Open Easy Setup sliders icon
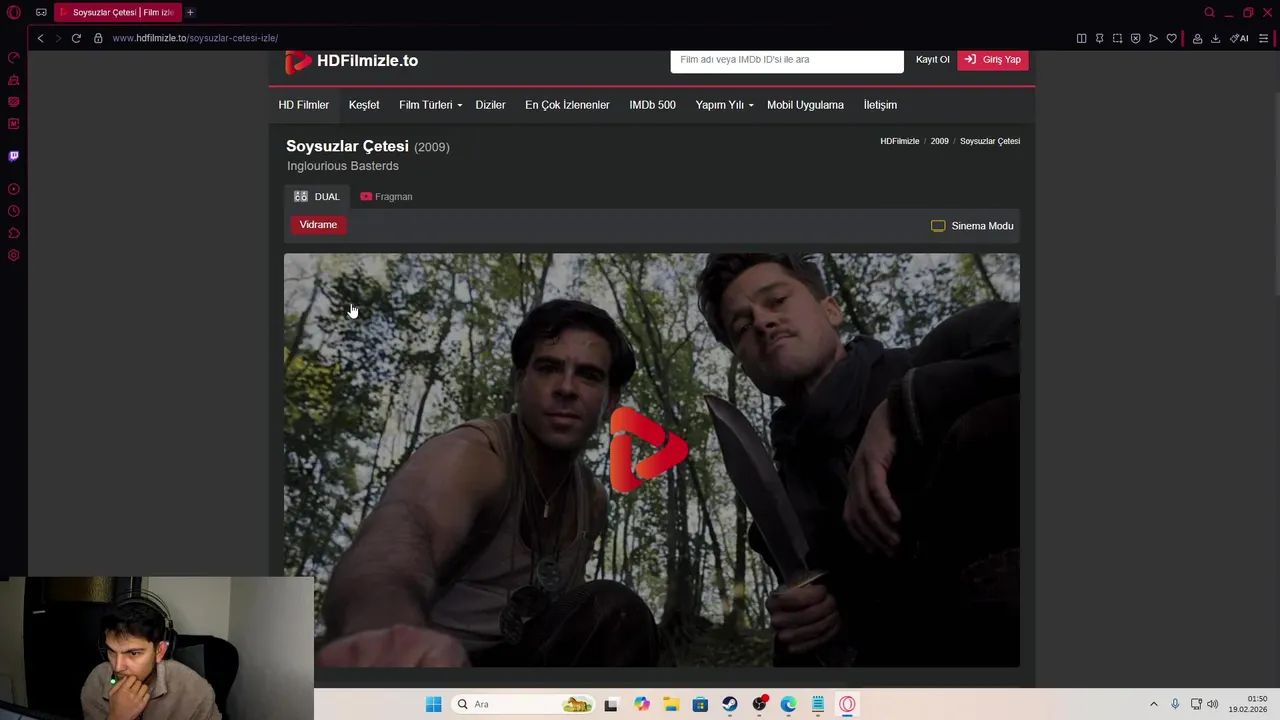The width and height of the screenshot is (1280, 720). tap(1264, 38)
